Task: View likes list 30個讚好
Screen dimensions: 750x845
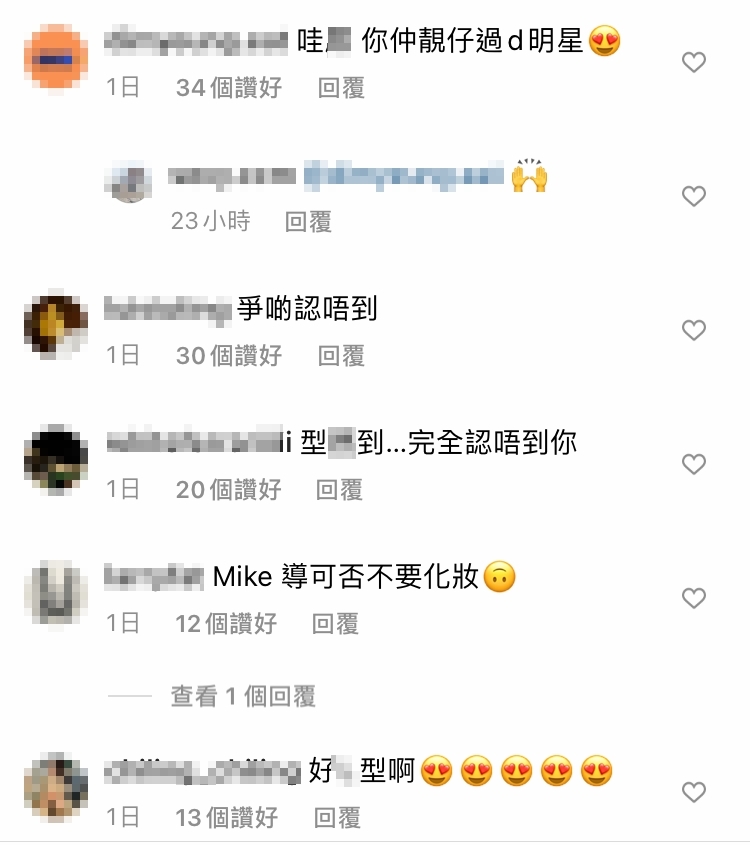Action: [x=228, y=356]
